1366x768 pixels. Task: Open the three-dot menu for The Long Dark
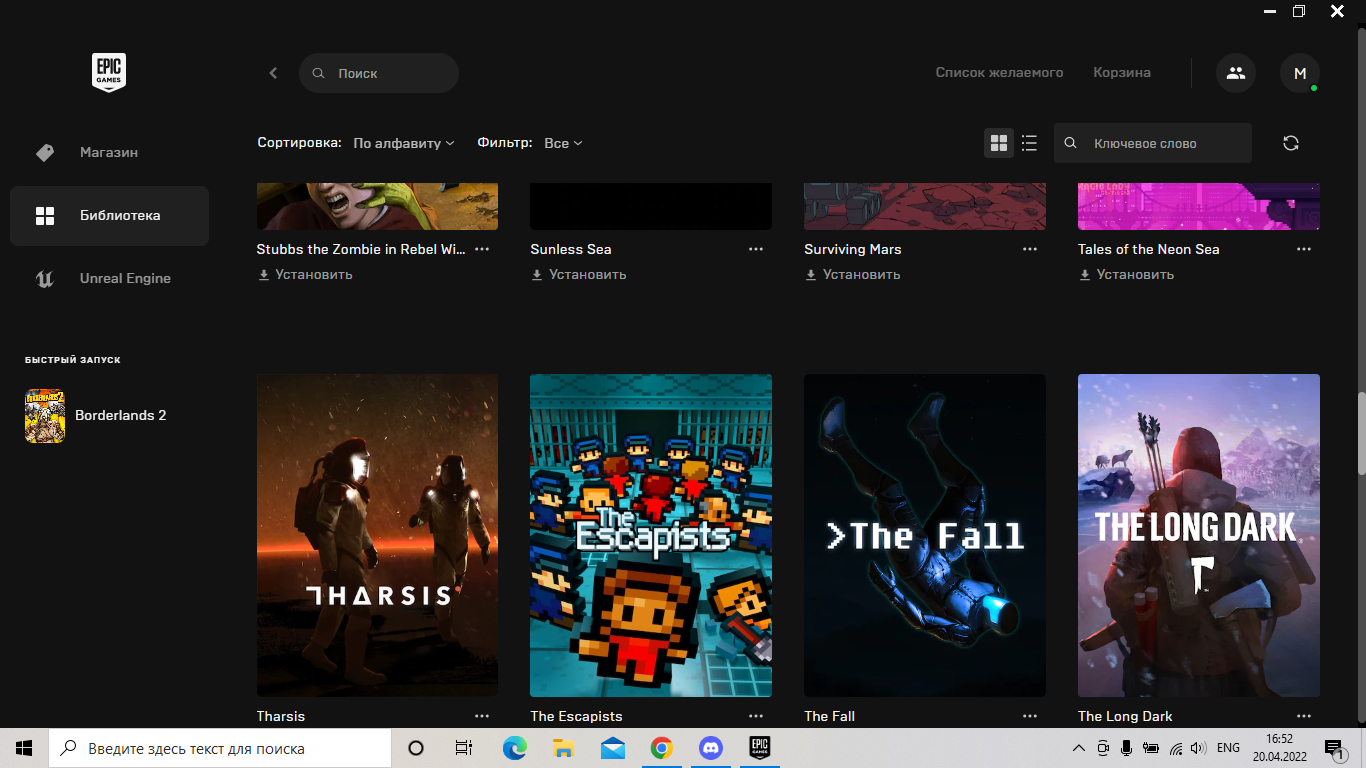[1304, 716]
